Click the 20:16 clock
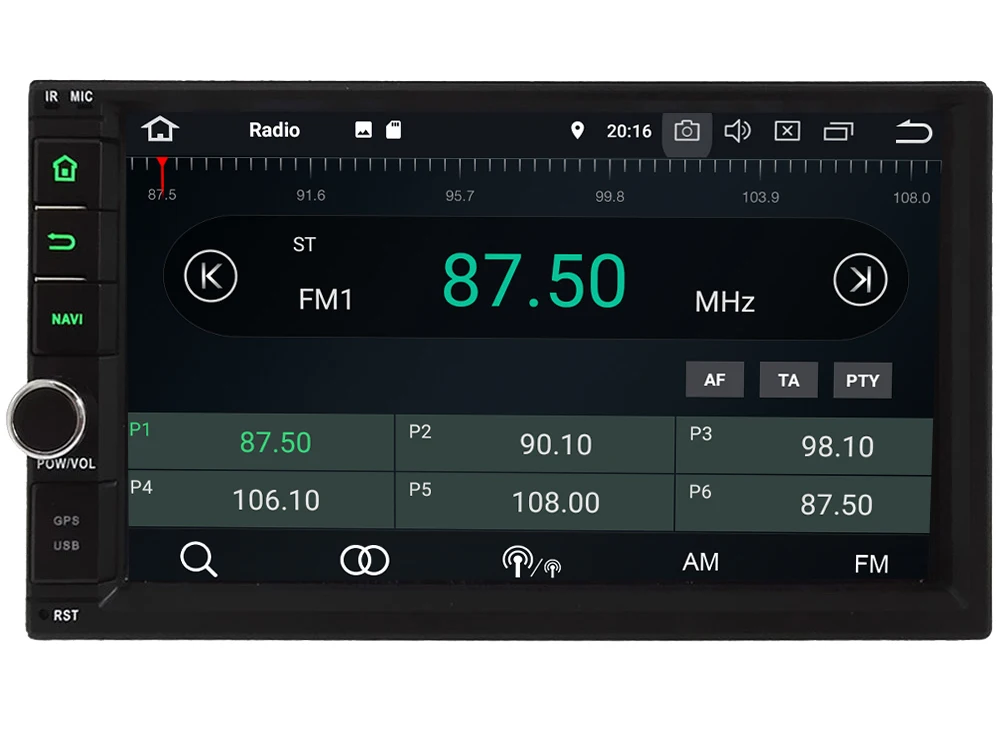 pos(629,131)
